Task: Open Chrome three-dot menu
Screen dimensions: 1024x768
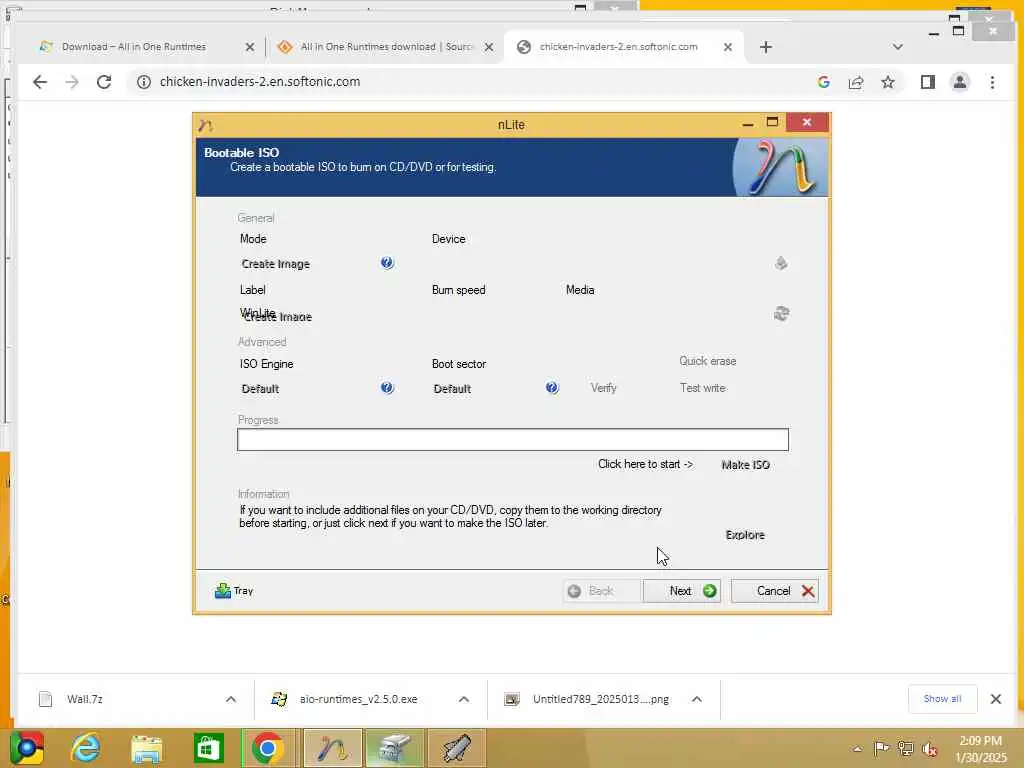Action: coord(992,82)
